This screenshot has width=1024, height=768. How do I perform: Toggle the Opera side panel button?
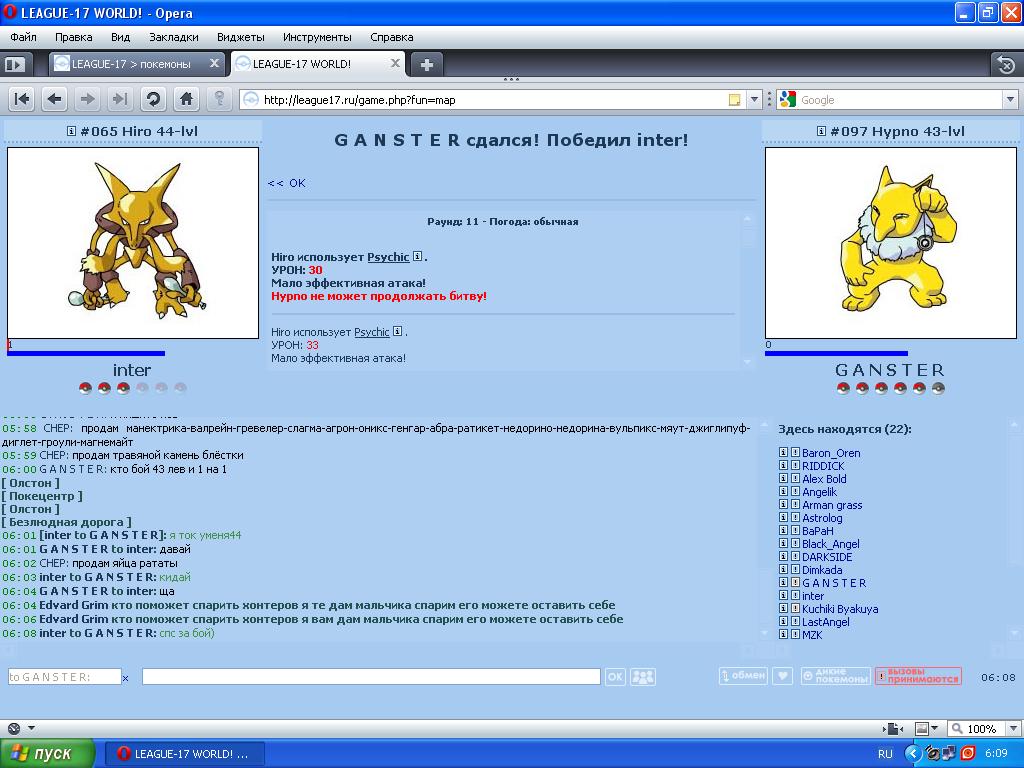(15, 64)
